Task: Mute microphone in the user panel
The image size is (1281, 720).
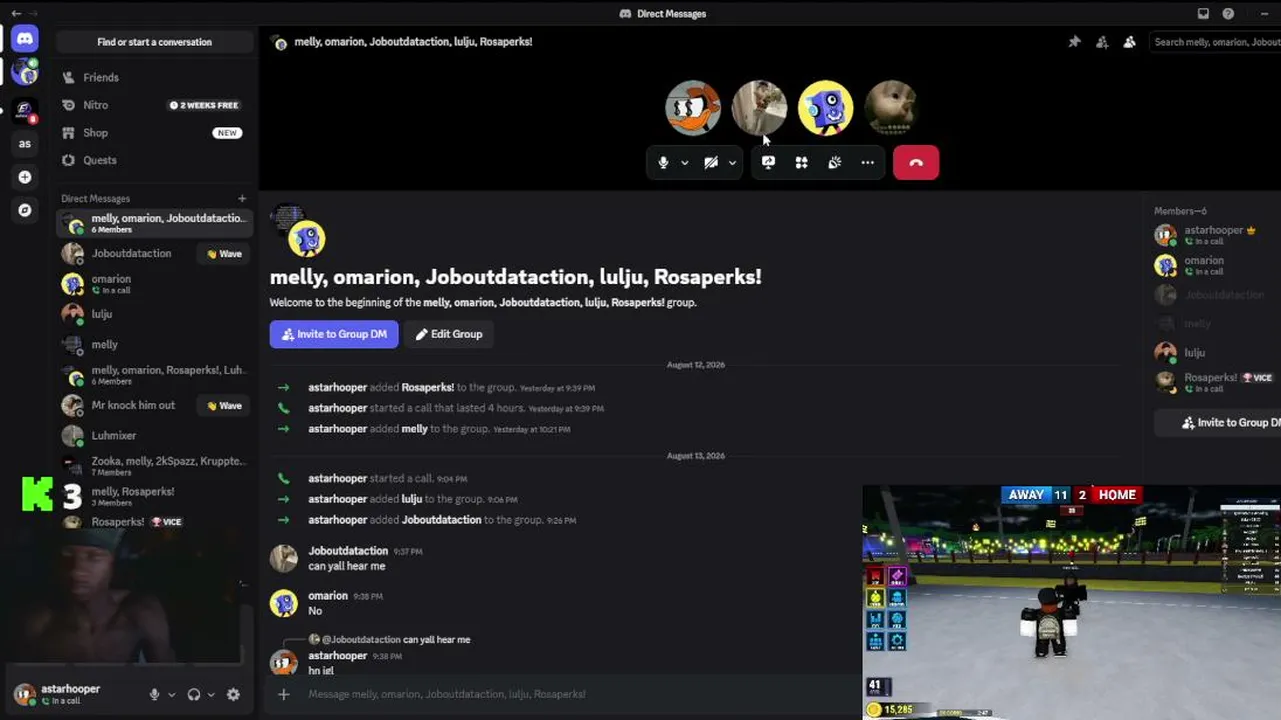Action: point(154,695)
